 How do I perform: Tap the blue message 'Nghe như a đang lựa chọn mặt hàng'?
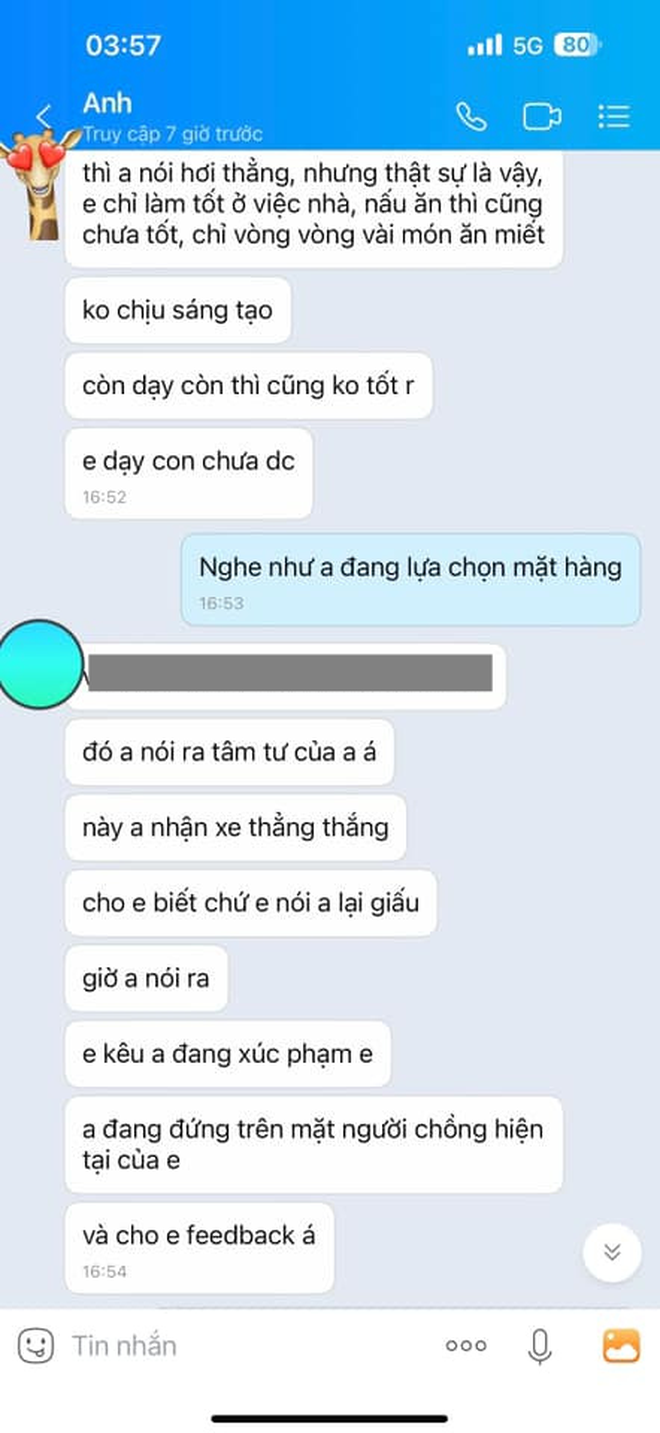pyautogui.click(x=410, y=580)
